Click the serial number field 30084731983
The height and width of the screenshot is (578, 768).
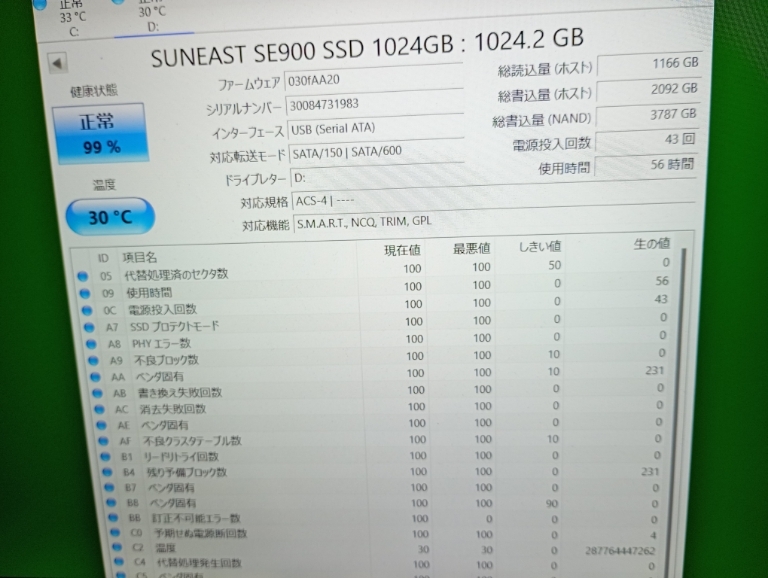click(x=374, y=104)
